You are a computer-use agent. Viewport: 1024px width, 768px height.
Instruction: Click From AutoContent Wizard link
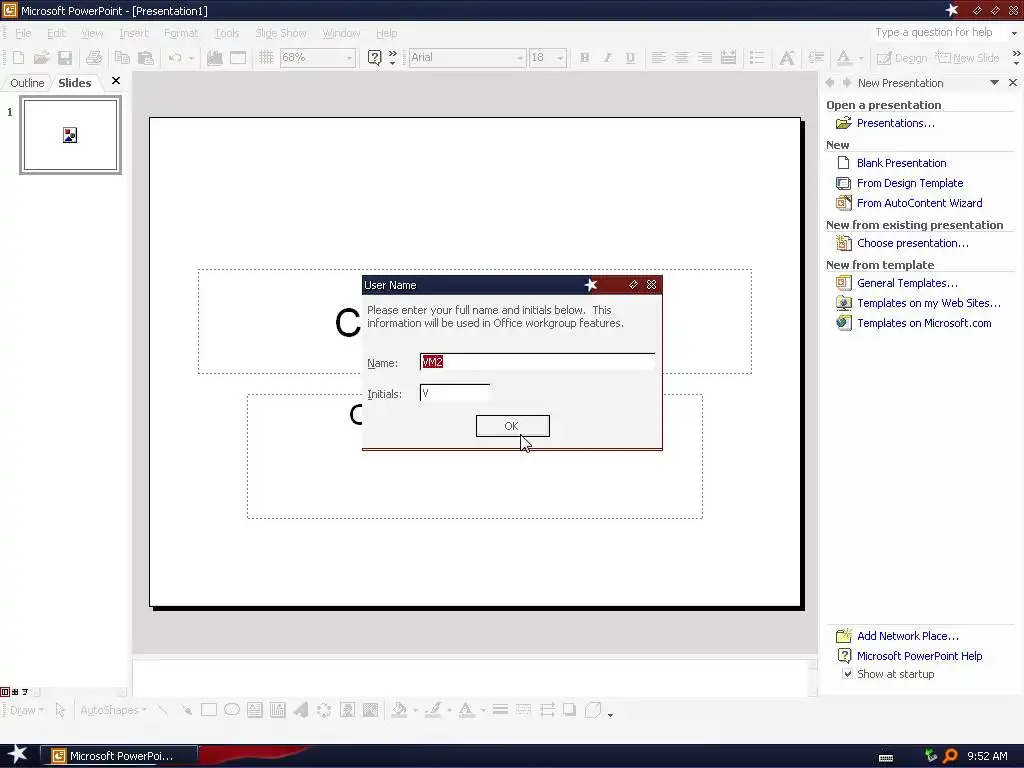pyautogui.click(x=920, y=203)
